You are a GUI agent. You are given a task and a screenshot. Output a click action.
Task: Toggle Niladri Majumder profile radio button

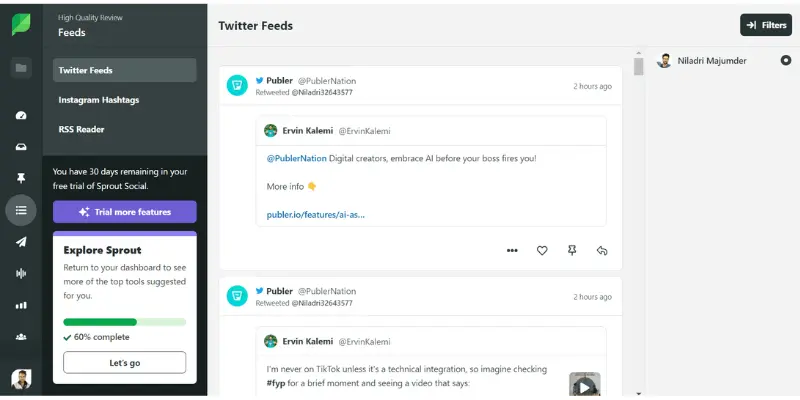pyautogui.click(x=786, y=60)
